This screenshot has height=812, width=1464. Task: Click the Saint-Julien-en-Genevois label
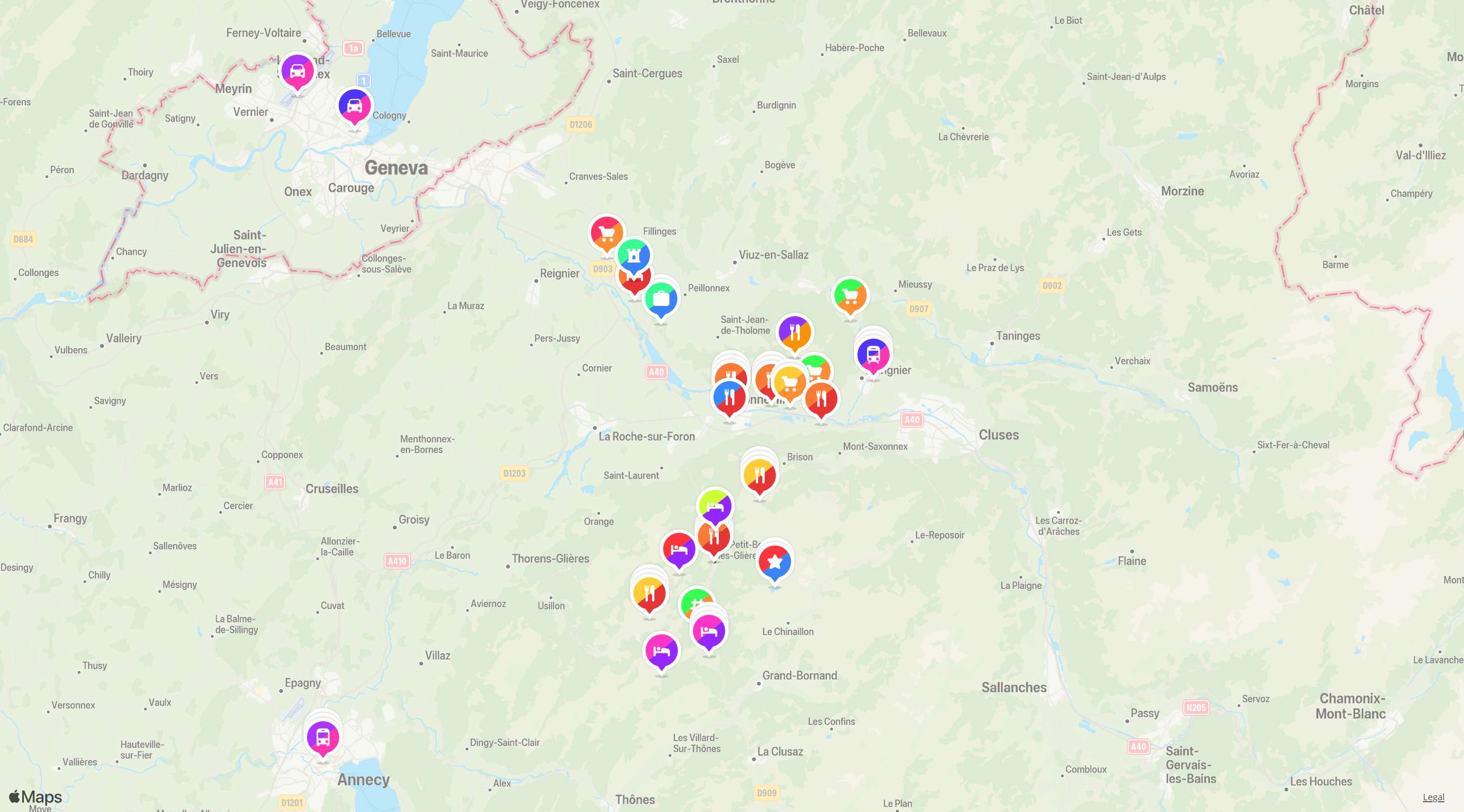(x=239, y=249)
